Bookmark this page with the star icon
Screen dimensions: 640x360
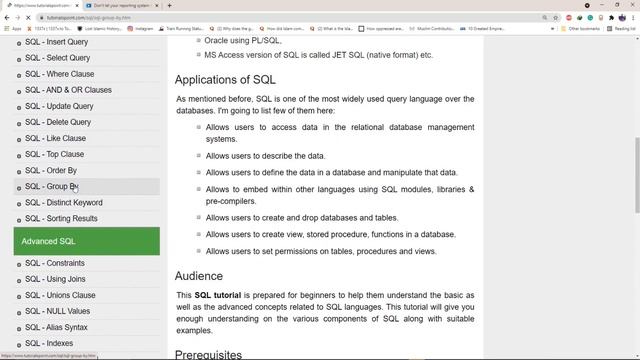[x=556, y=18]
